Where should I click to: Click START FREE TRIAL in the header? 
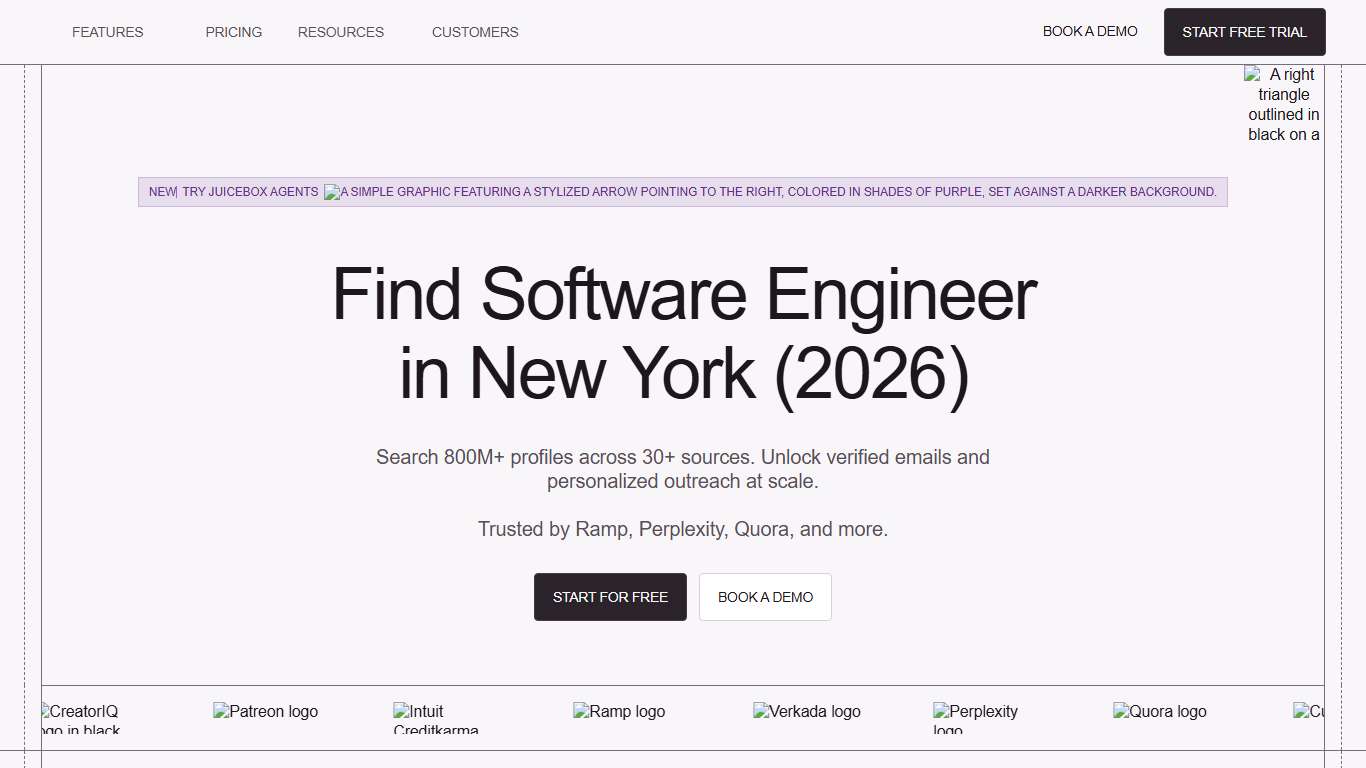tap(1244, 31)
